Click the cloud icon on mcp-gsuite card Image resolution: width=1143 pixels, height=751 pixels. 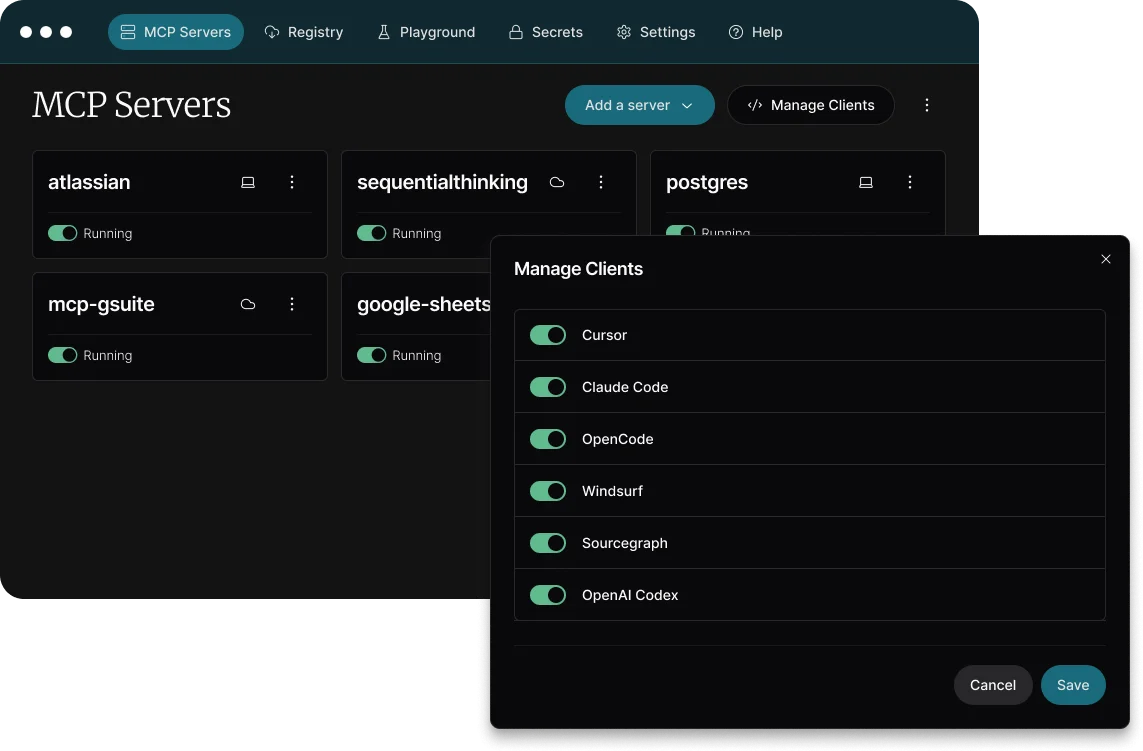tap(248, 304)
